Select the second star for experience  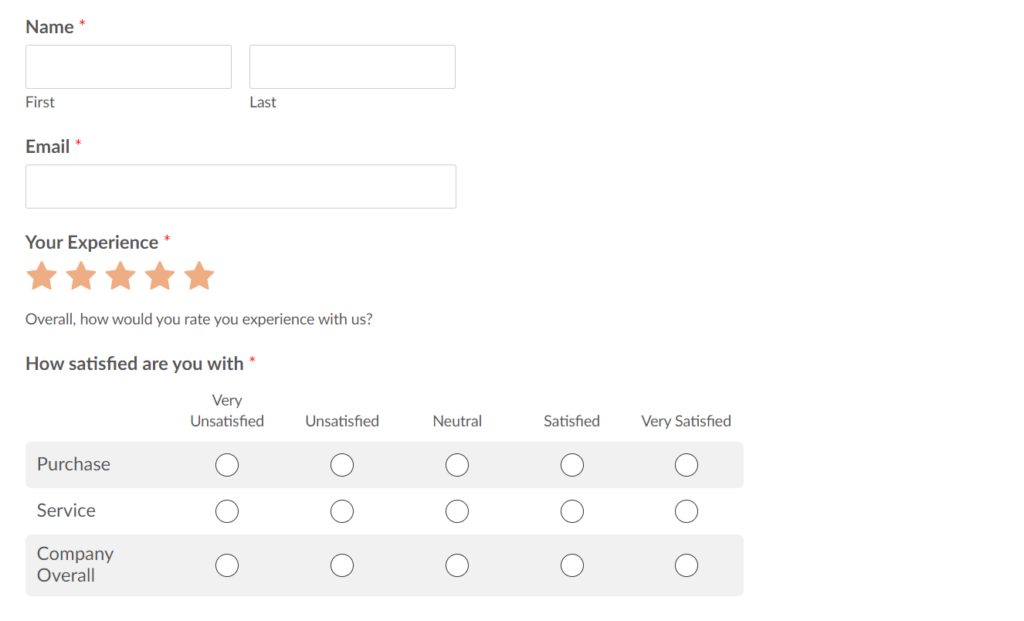tap(81, 276)
